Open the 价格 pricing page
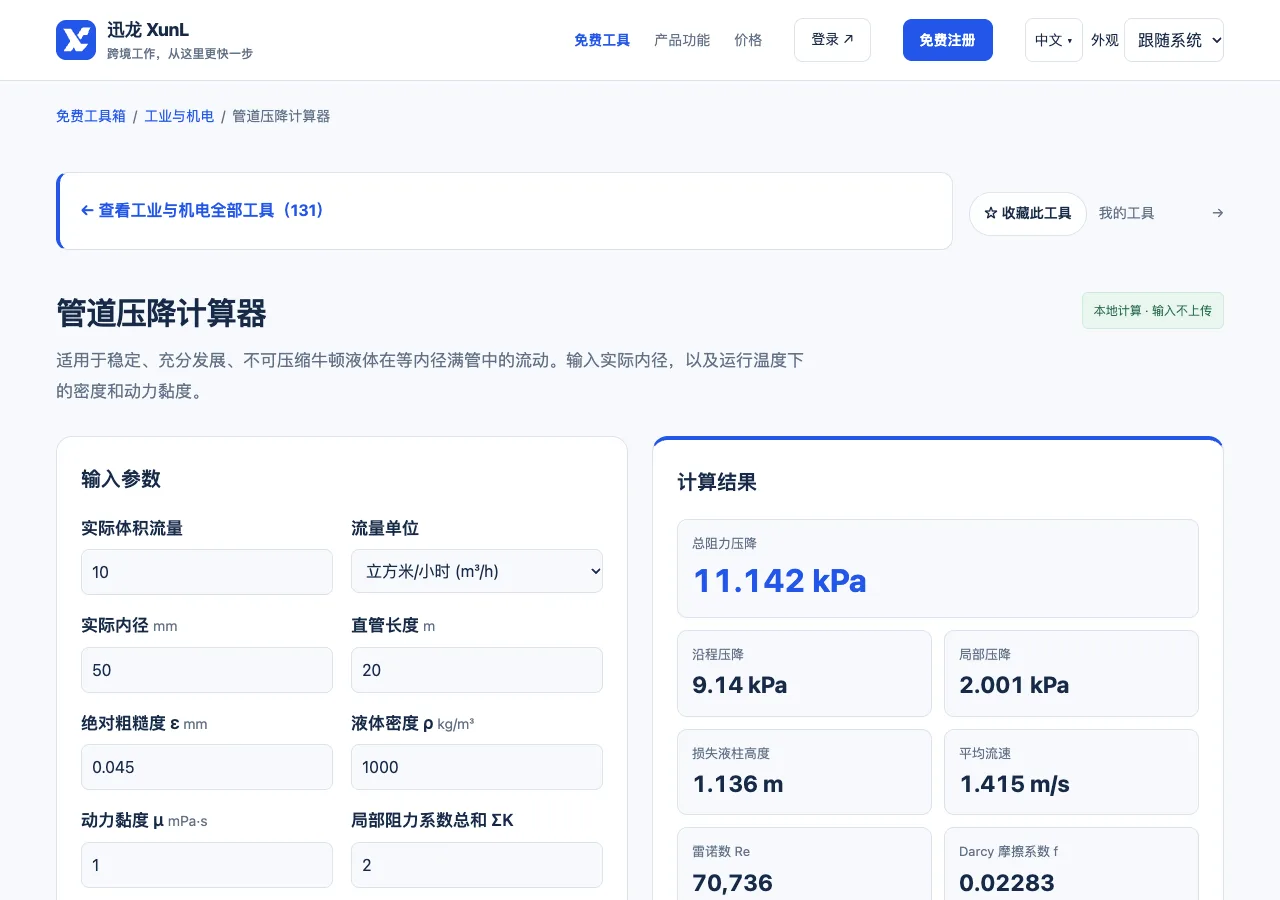The height and width of the screenshot is (900, 1280). pos(748,40)
